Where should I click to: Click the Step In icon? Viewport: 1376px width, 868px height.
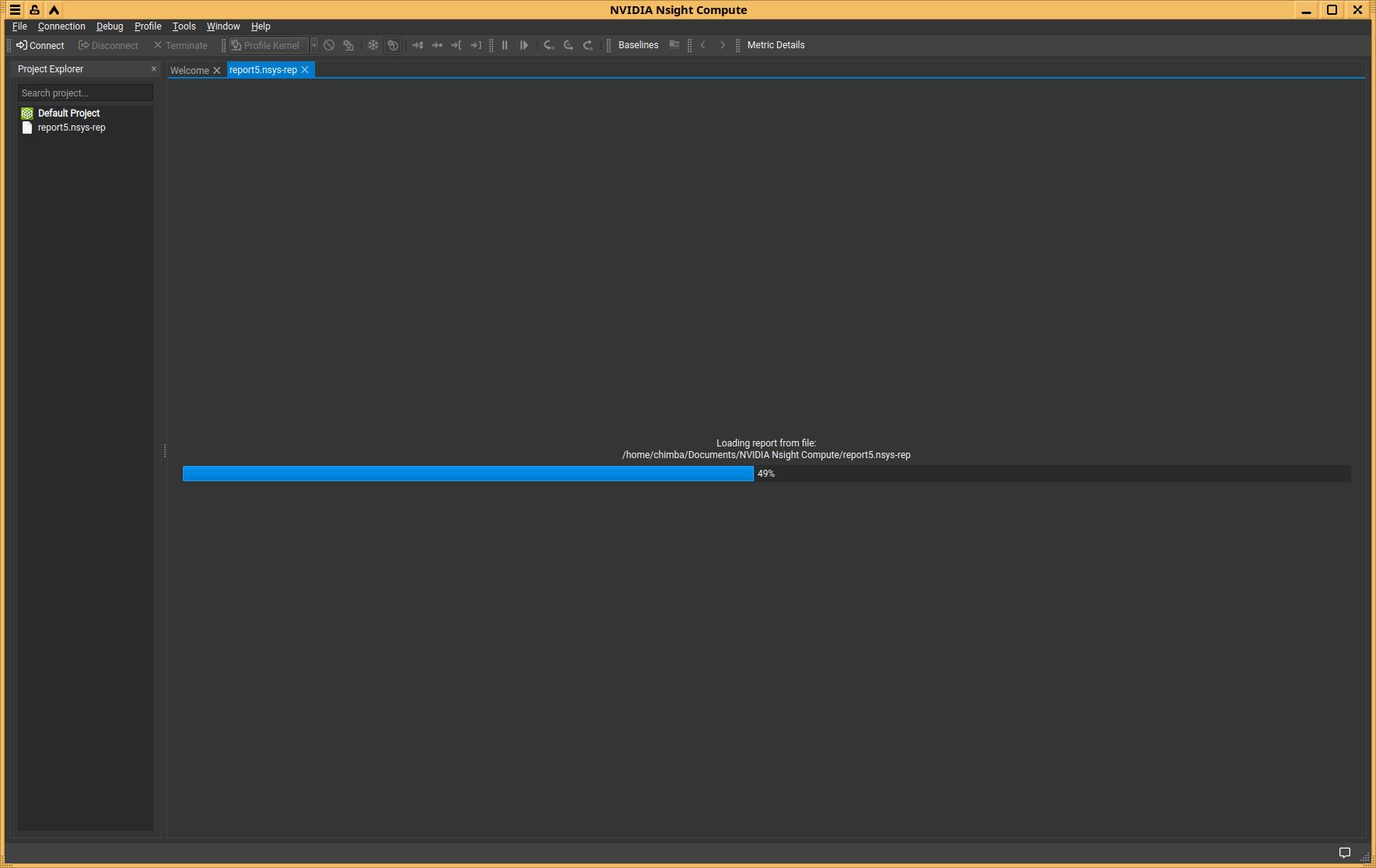click(x=549, y=45)
